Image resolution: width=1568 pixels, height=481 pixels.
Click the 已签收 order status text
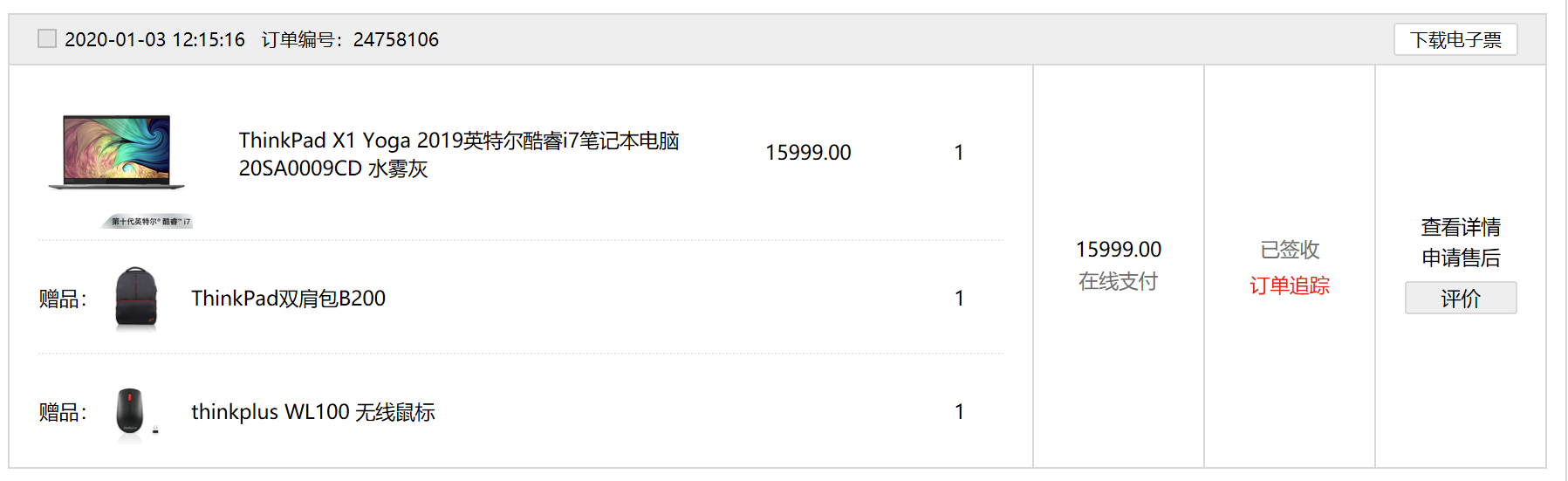tap(1290, 250)
